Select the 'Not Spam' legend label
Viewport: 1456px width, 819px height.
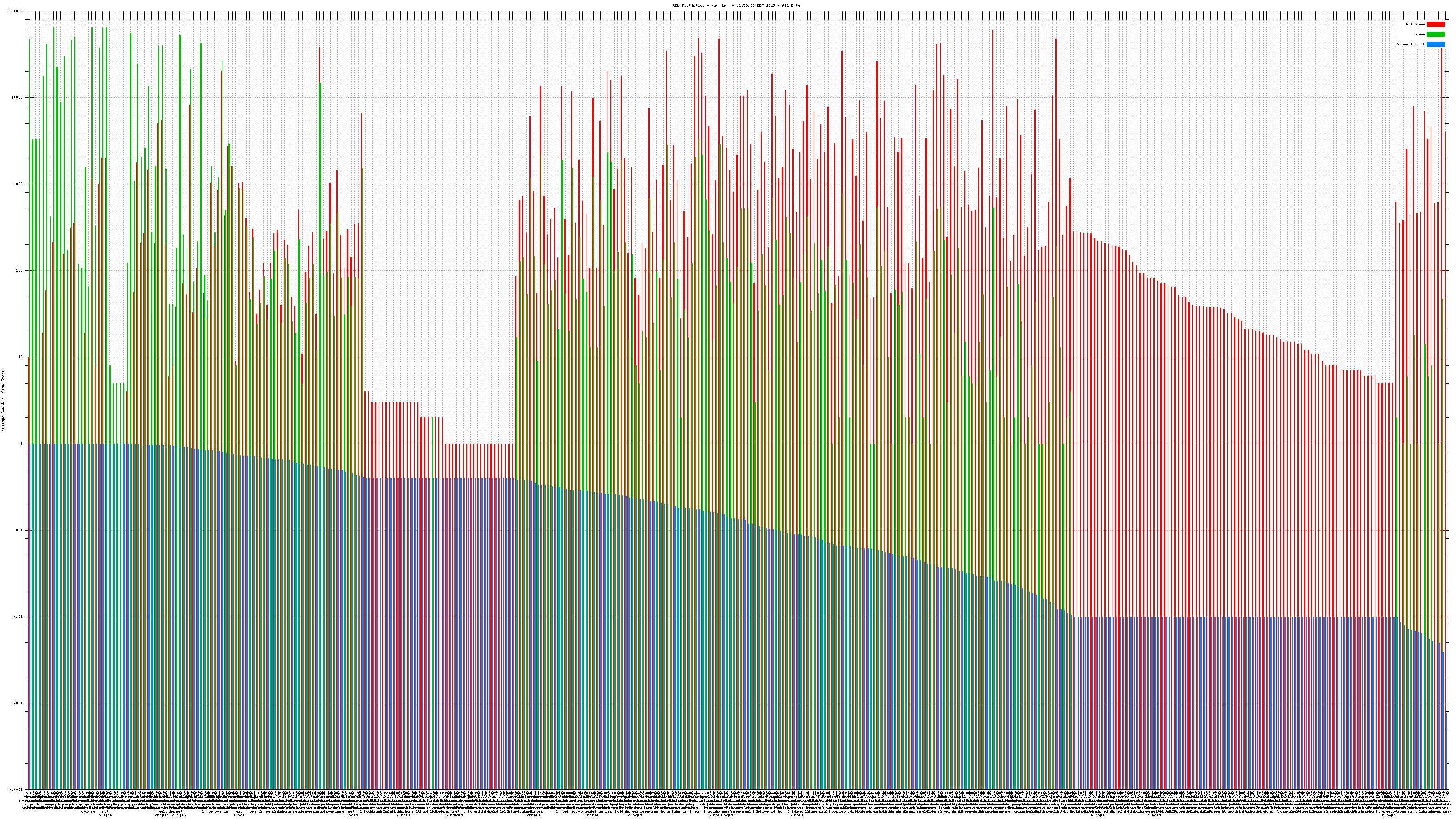1416,24
